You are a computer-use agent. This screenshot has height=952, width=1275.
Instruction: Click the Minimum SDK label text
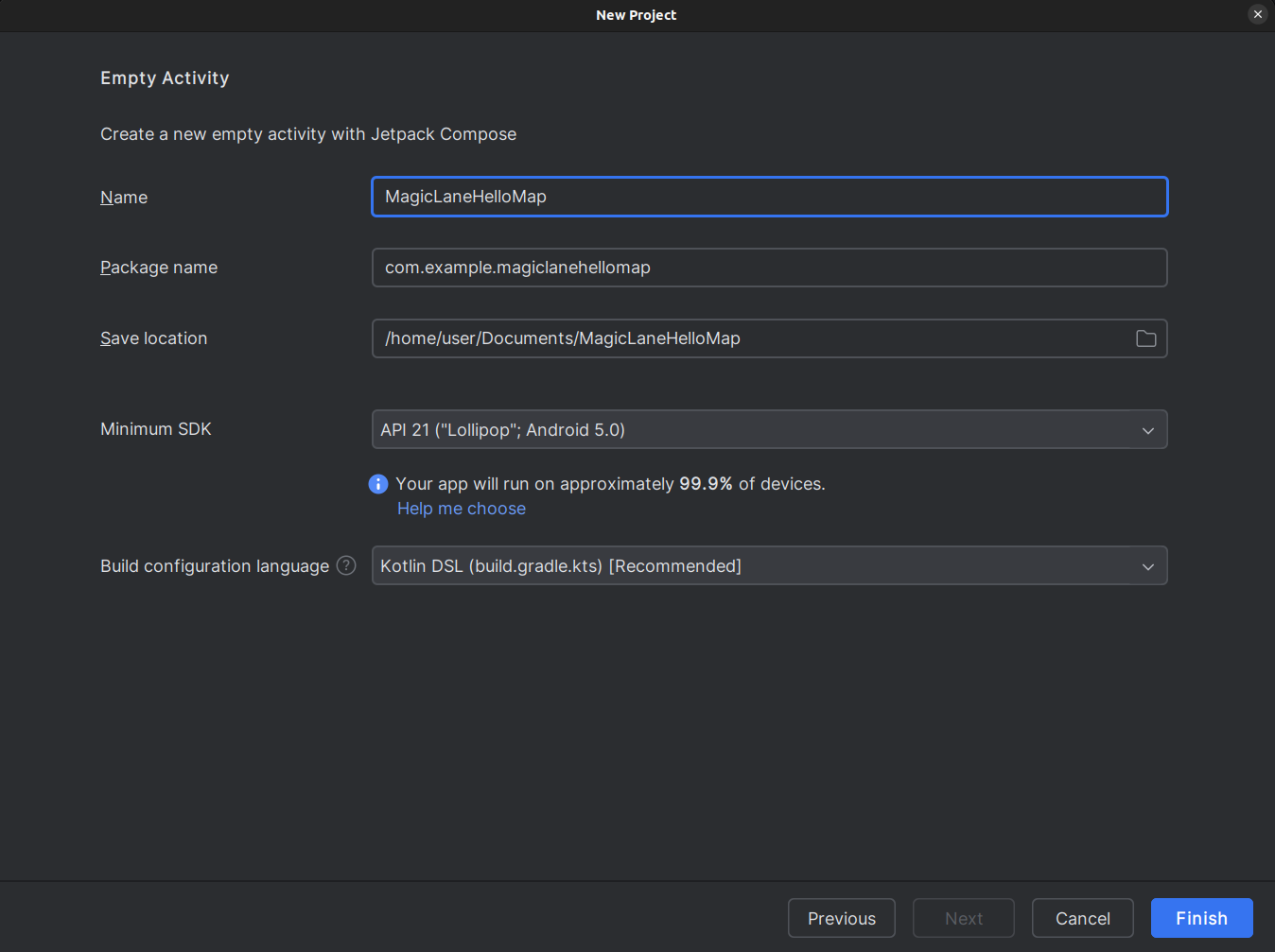(x=156, y=429)
